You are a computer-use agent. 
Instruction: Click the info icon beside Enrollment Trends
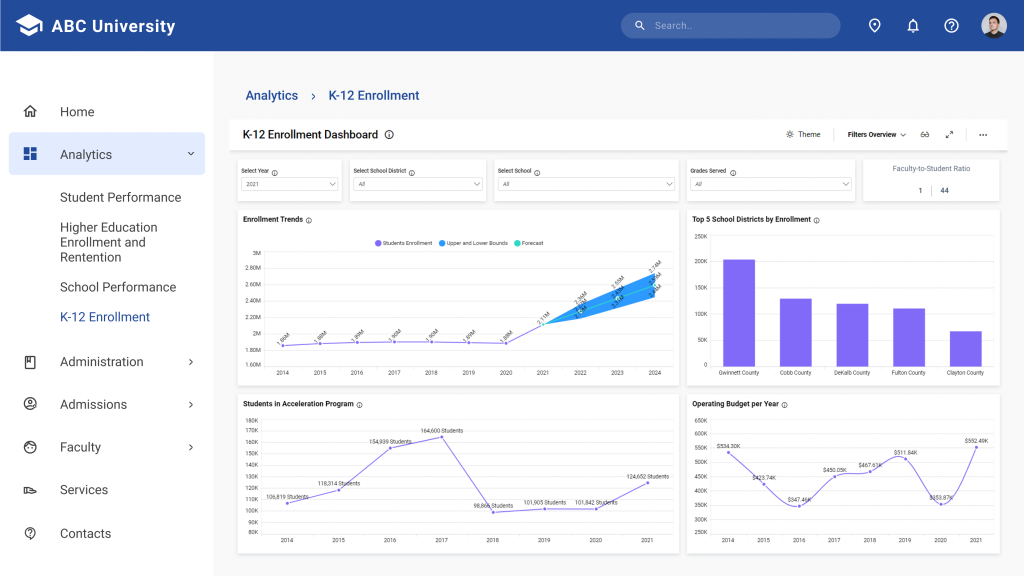click(308, 221)
